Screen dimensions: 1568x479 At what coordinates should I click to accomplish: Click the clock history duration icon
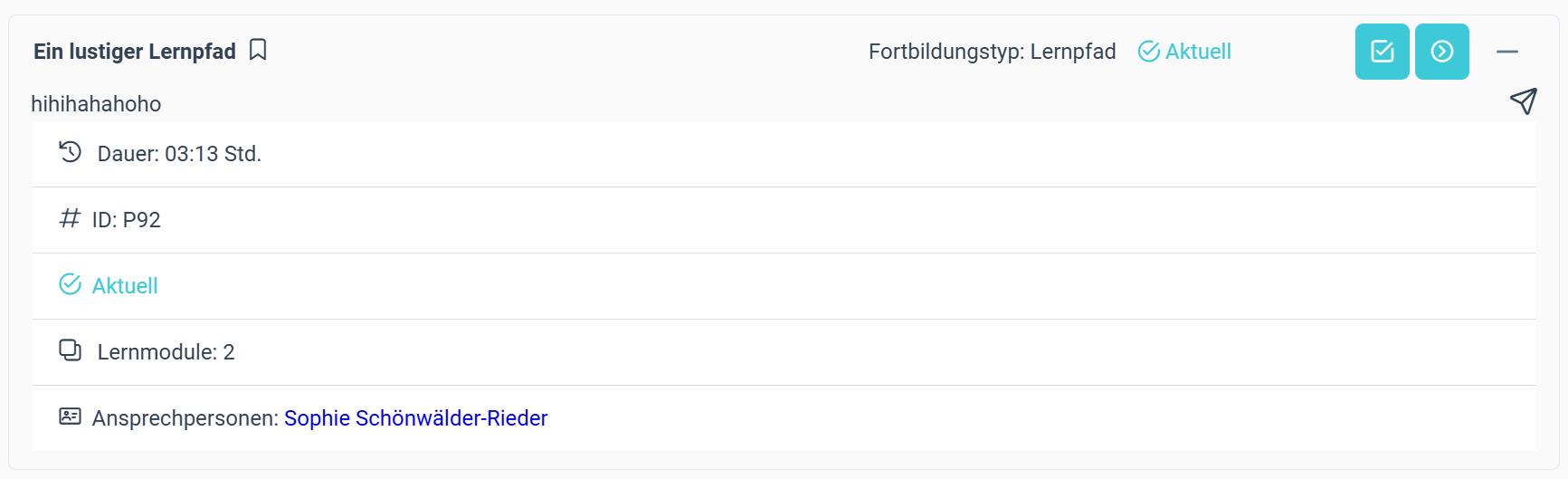[x=71, y=152]
